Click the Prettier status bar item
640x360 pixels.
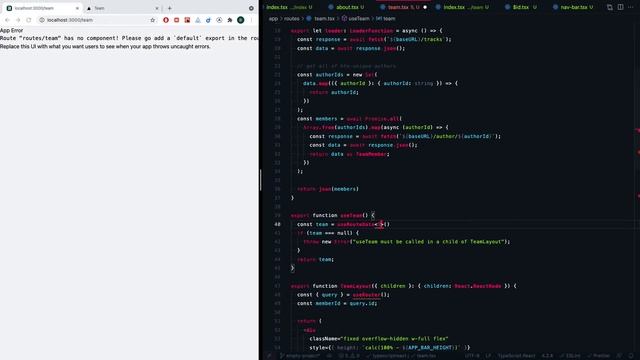pyautogui.click(x=598, y=356)
